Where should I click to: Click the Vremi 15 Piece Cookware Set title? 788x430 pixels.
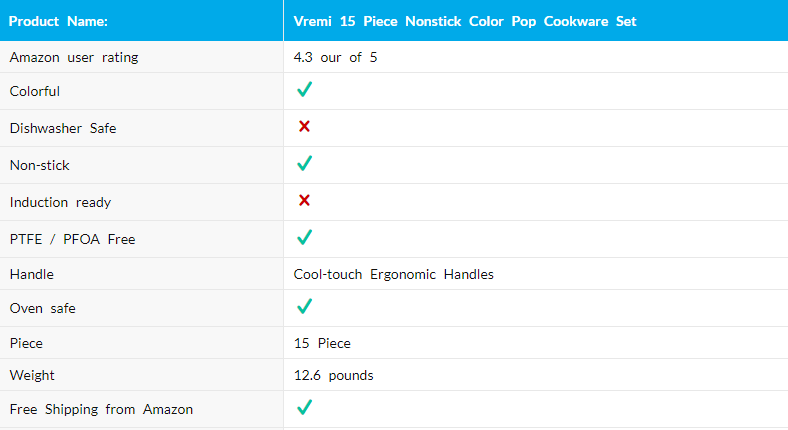(x=465, y=21)
